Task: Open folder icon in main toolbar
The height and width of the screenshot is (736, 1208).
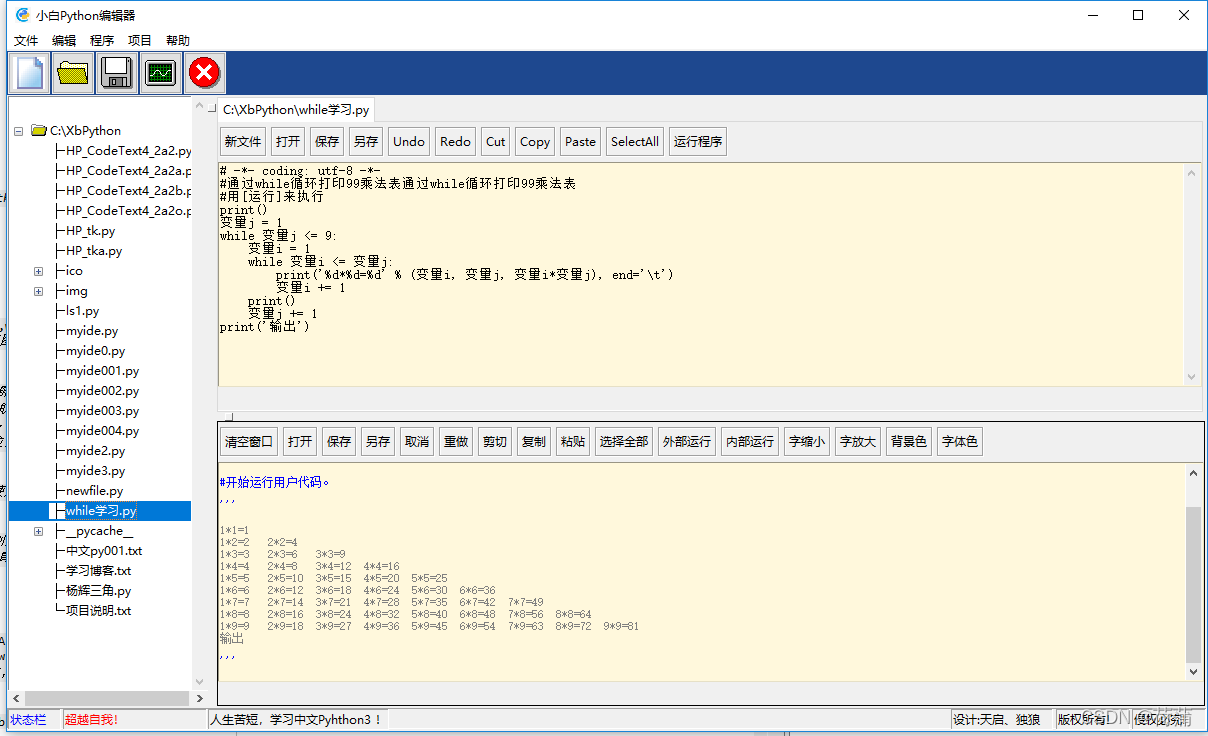Action: pos(73,74)
